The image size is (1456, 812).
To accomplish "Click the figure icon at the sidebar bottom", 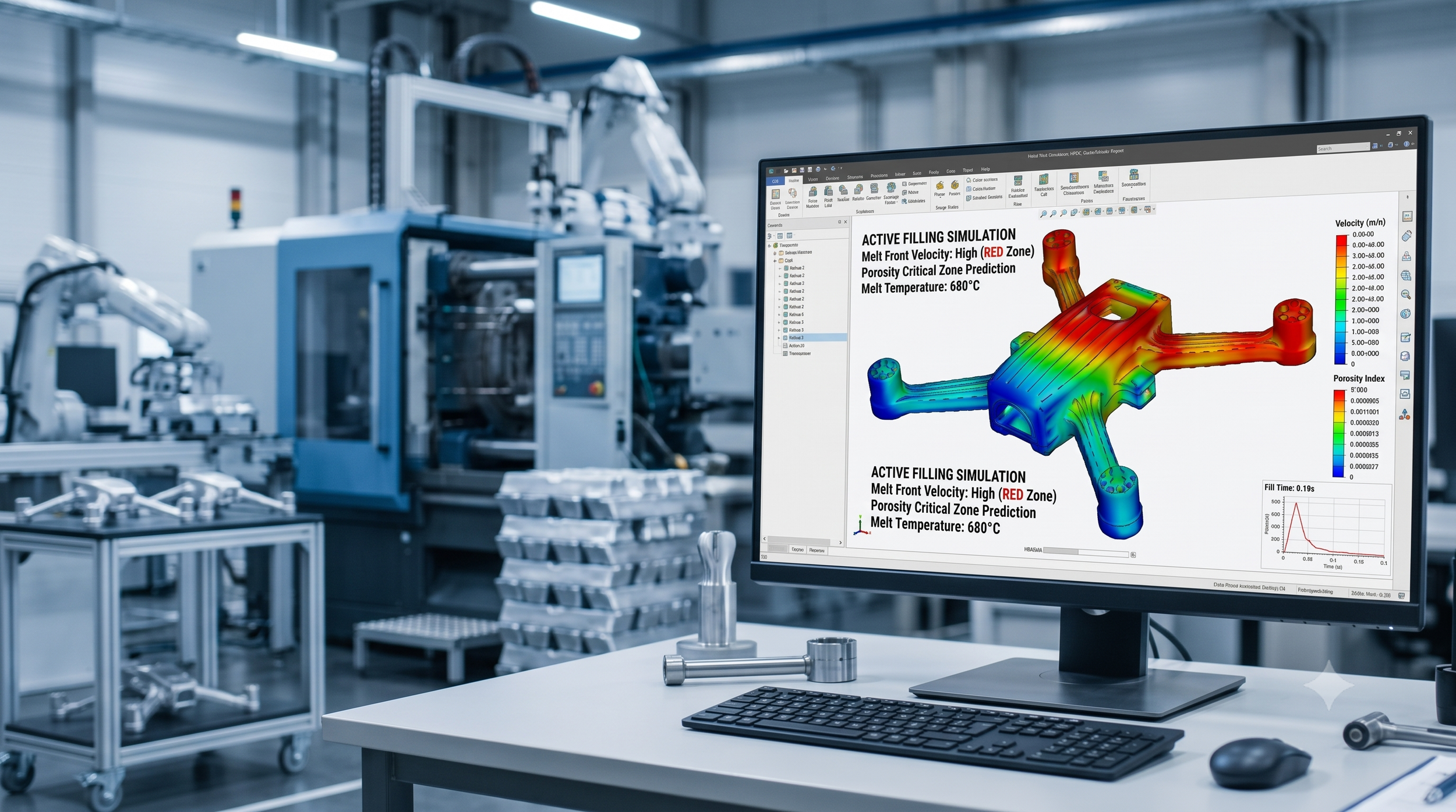I will coord(1405,414).
